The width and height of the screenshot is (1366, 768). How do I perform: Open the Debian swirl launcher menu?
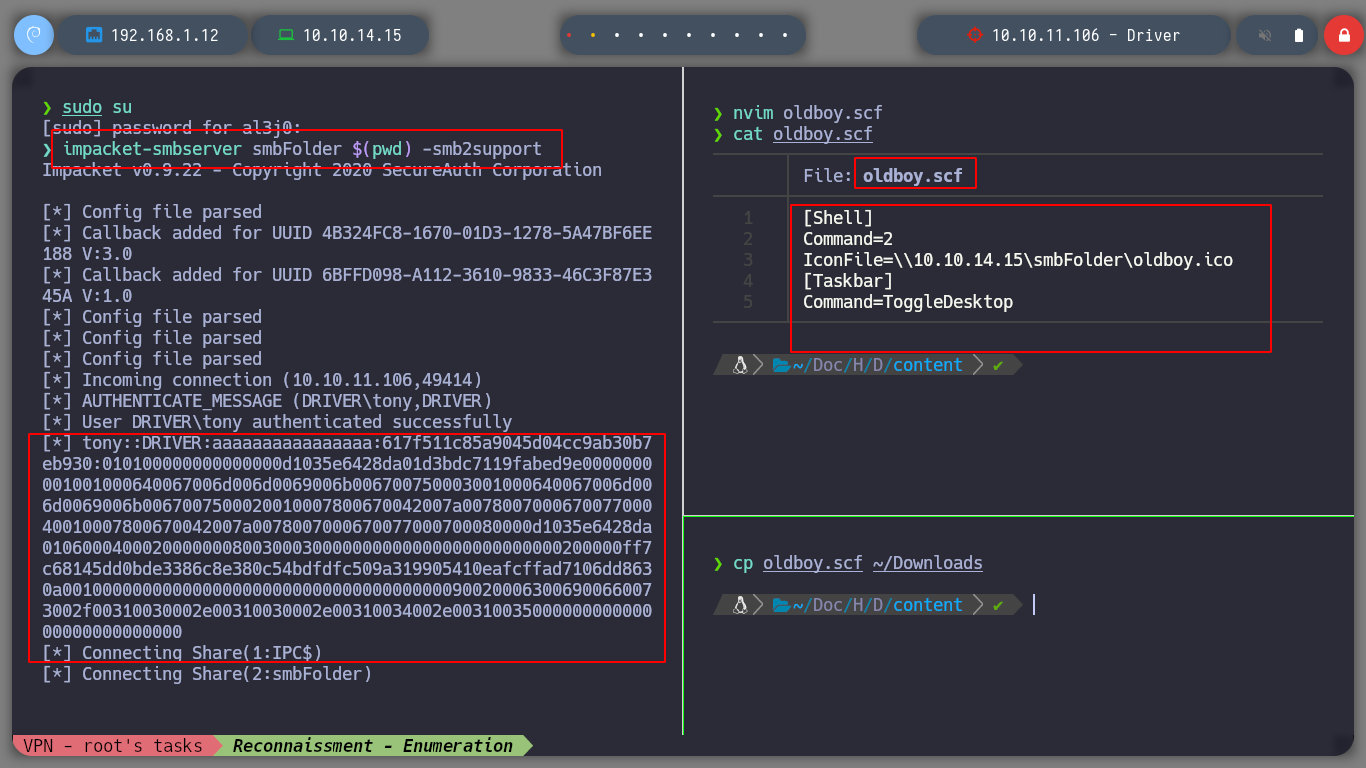pos(33,35)
